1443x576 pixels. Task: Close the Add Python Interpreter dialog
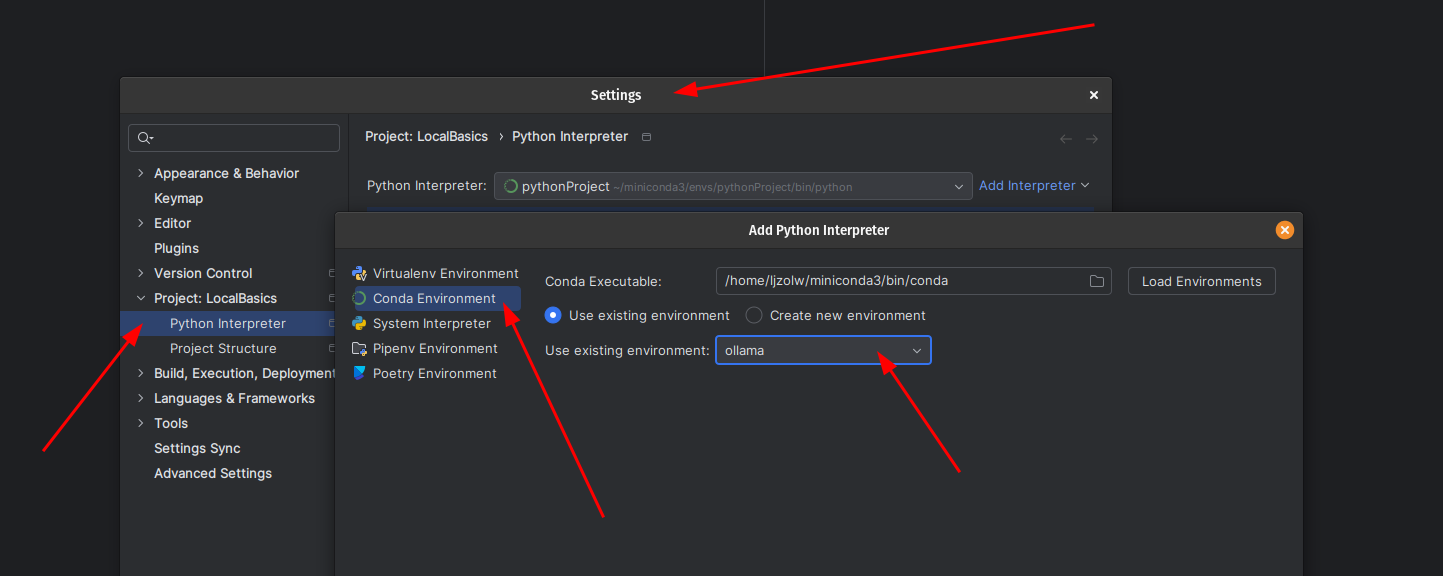1285,230
